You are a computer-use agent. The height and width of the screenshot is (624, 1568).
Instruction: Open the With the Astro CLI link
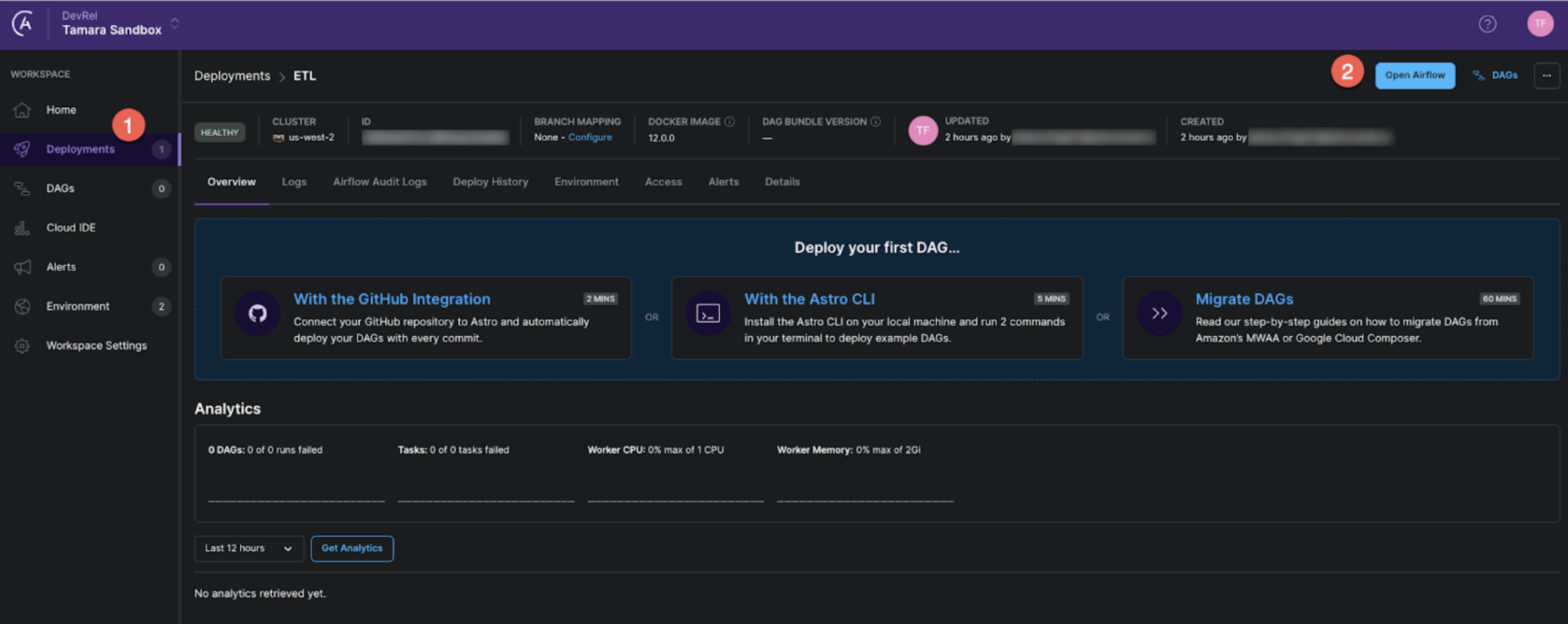809,299
